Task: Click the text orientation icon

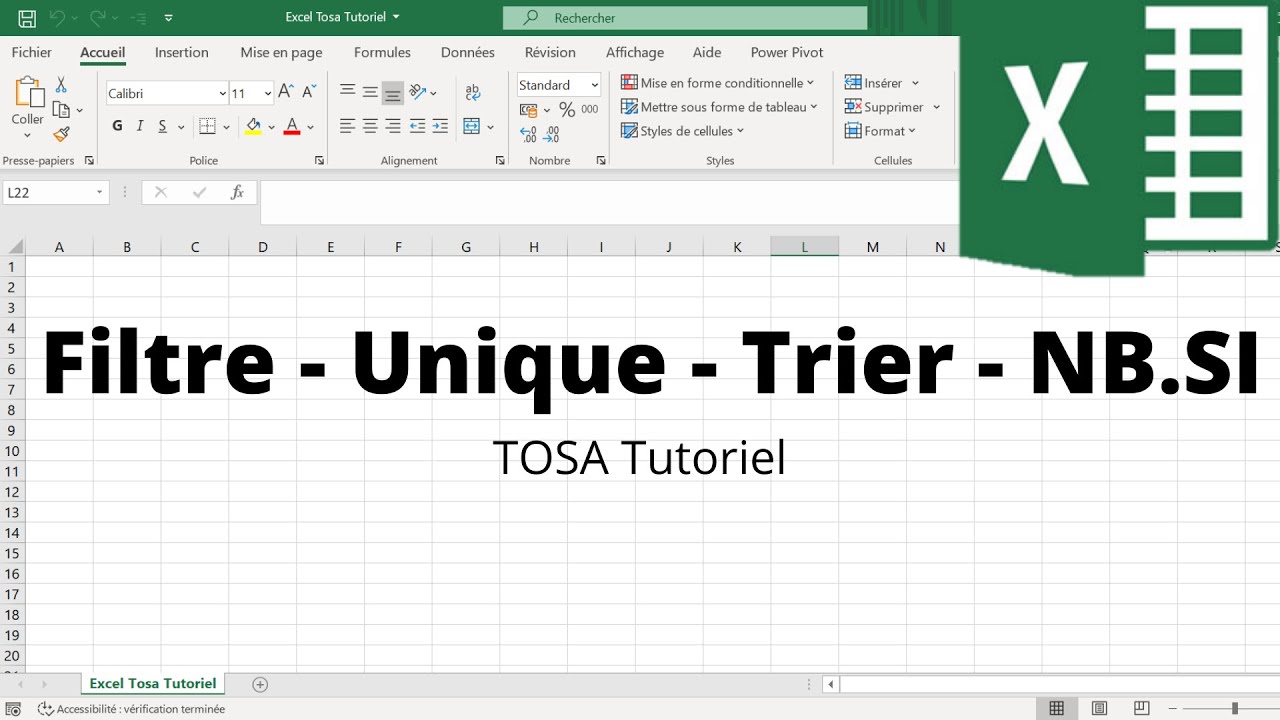Action: pyautogui.click(x=419, y=91)
